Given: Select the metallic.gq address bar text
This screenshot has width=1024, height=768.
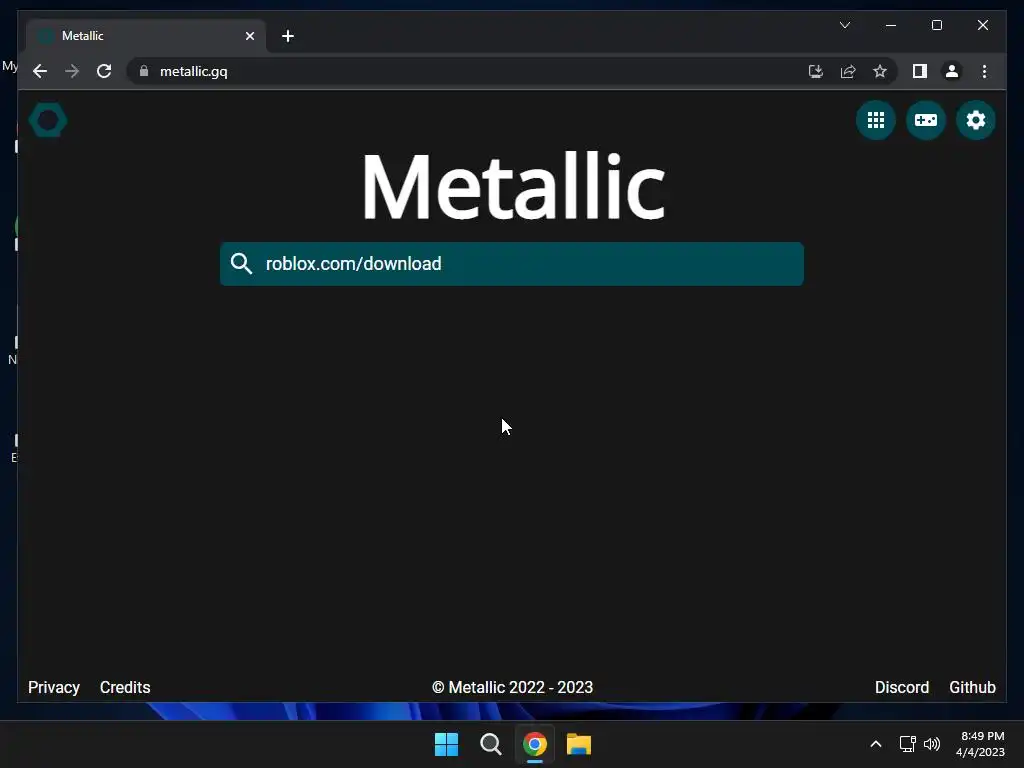Looking at the screenshot, I should point(194,71).
